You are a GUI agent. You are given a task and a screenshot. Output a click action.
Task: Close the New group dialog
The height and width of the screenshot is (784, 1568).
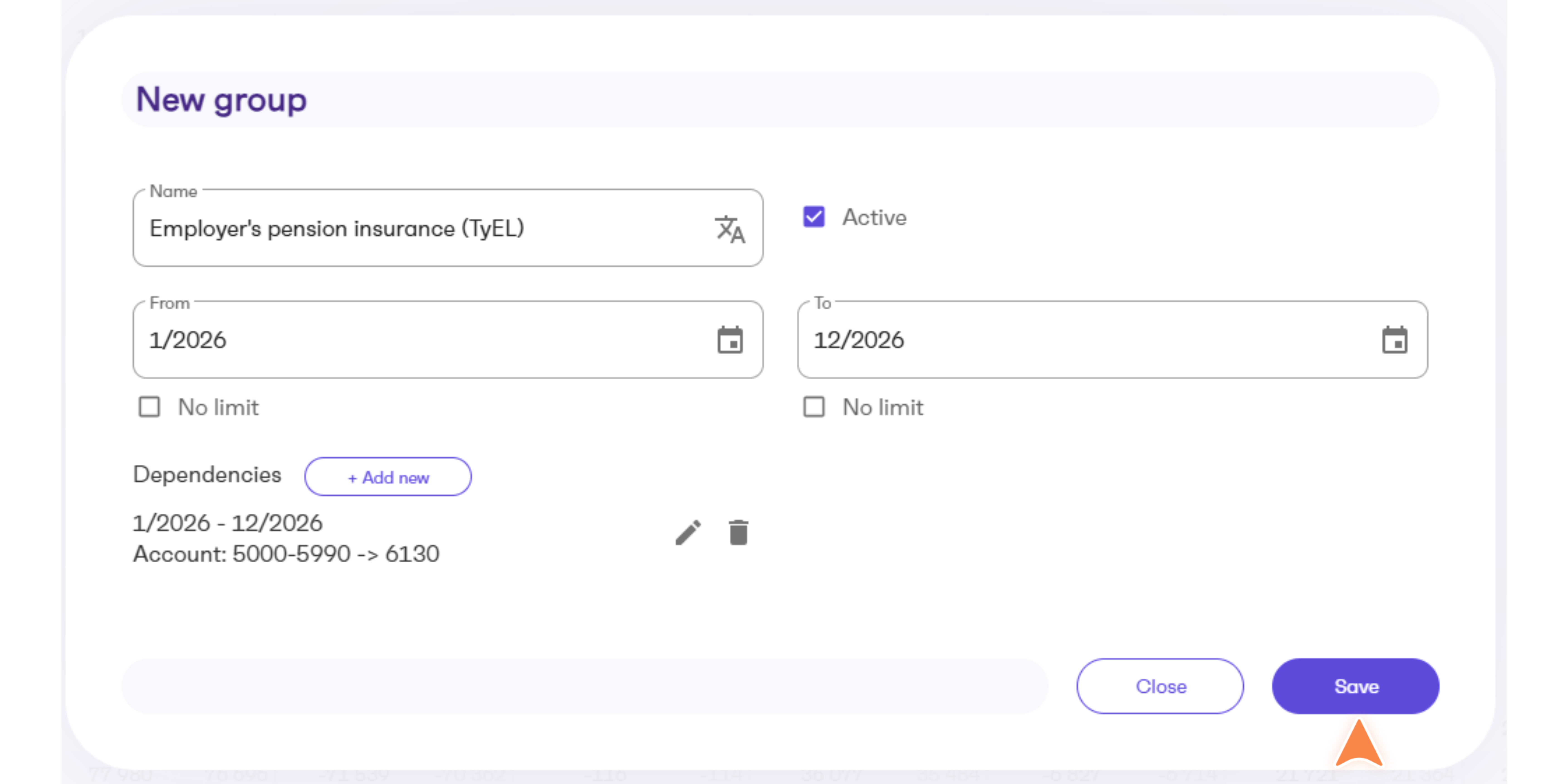[1160, 686]
